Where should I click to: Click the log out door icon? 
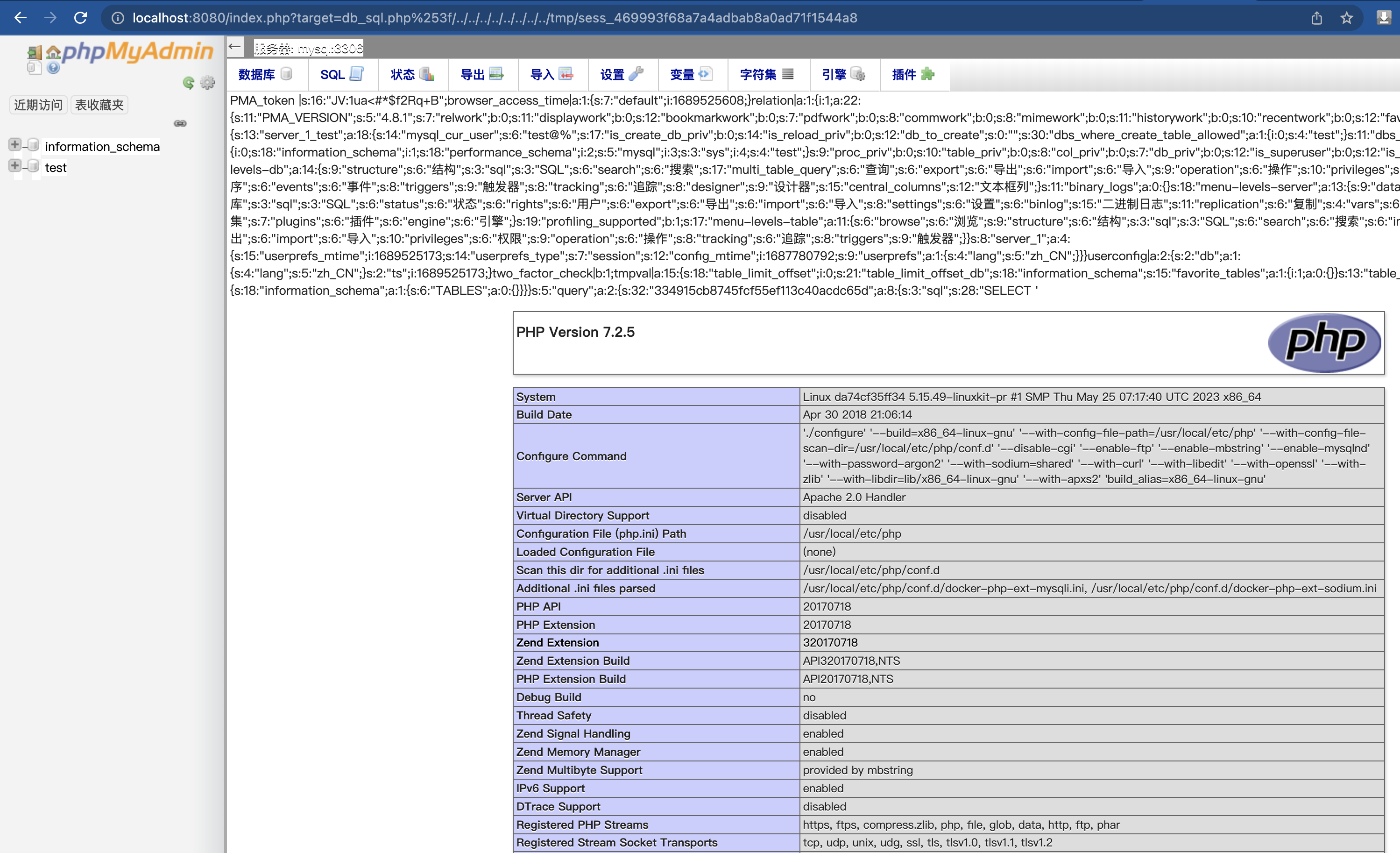click(35, 53)
